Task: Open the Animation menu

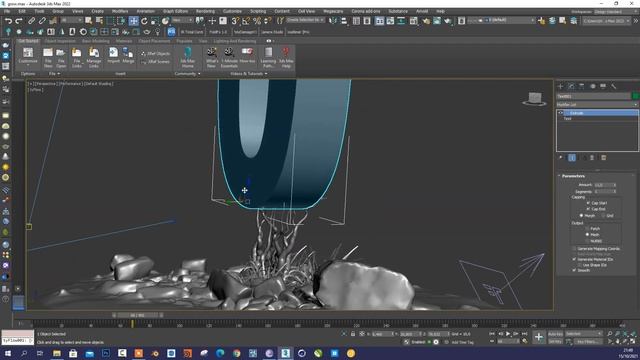Action: [145, 11]
